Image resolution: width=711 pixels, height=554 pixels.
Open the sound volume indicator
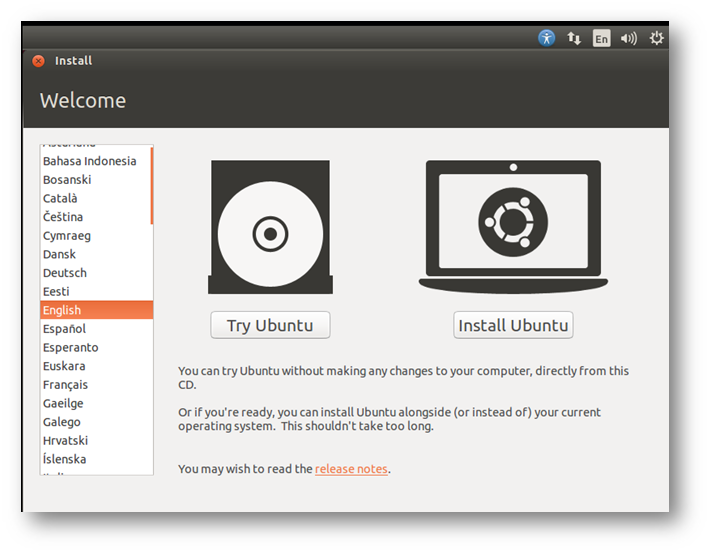pos(628,39)
